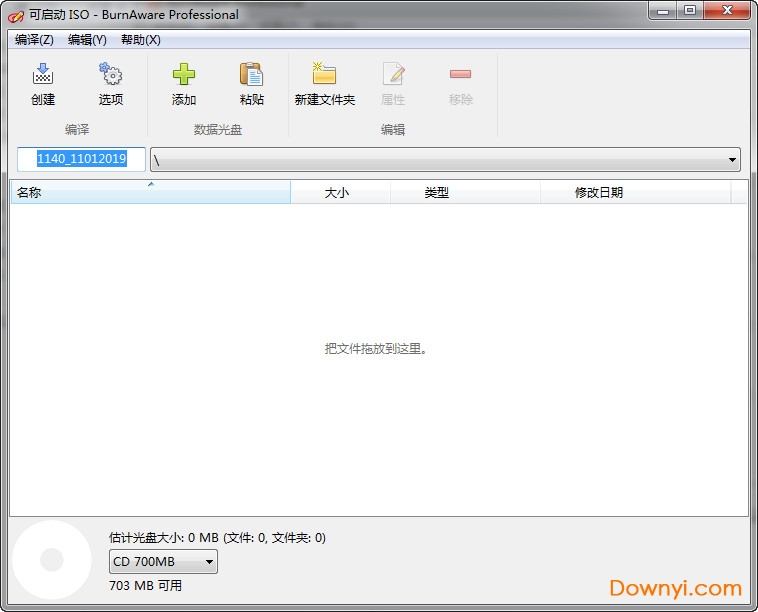Viewport: 758px width, 612px height.
Task: Open the 编译(Z) menu
Action: [34, 40]
